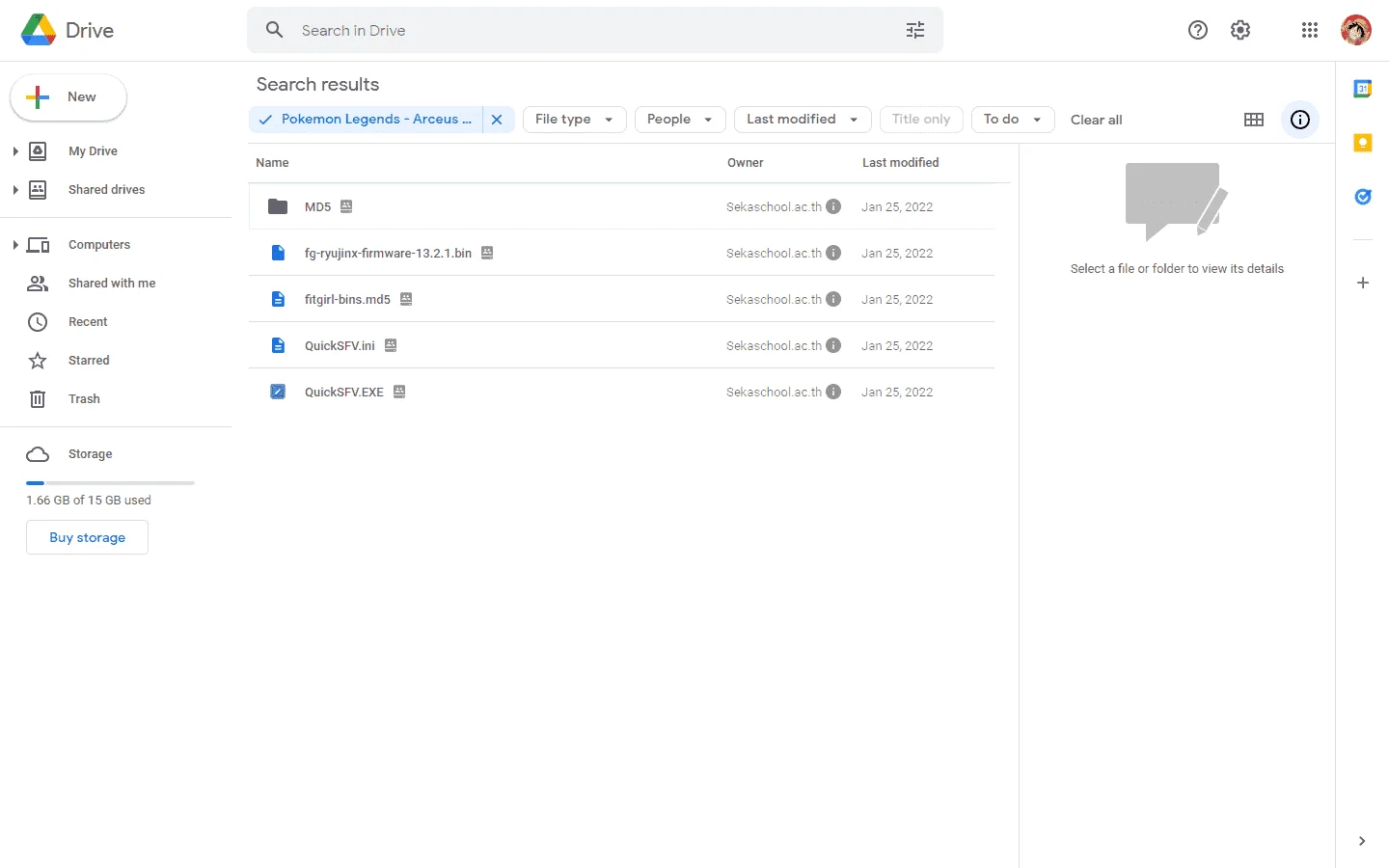Screen dimensions: 1389x868
Task: Switch to grid layout view
Action: tap(1254, 120)
